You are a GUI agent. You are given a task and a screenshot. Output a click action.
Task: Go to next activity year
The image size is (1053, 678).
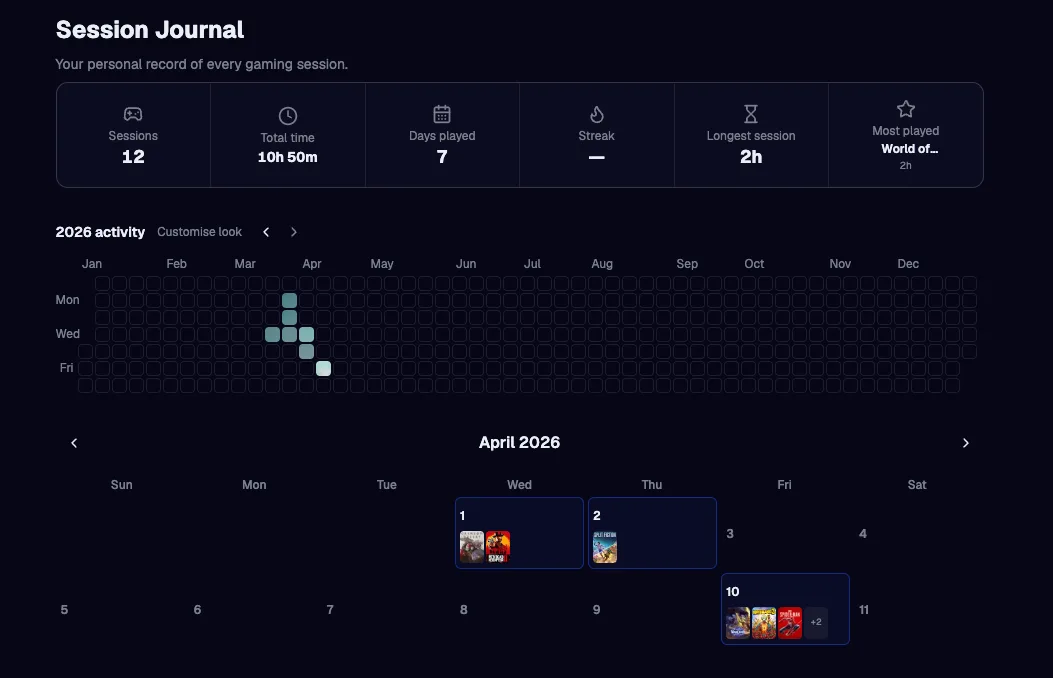pos(294,232)
